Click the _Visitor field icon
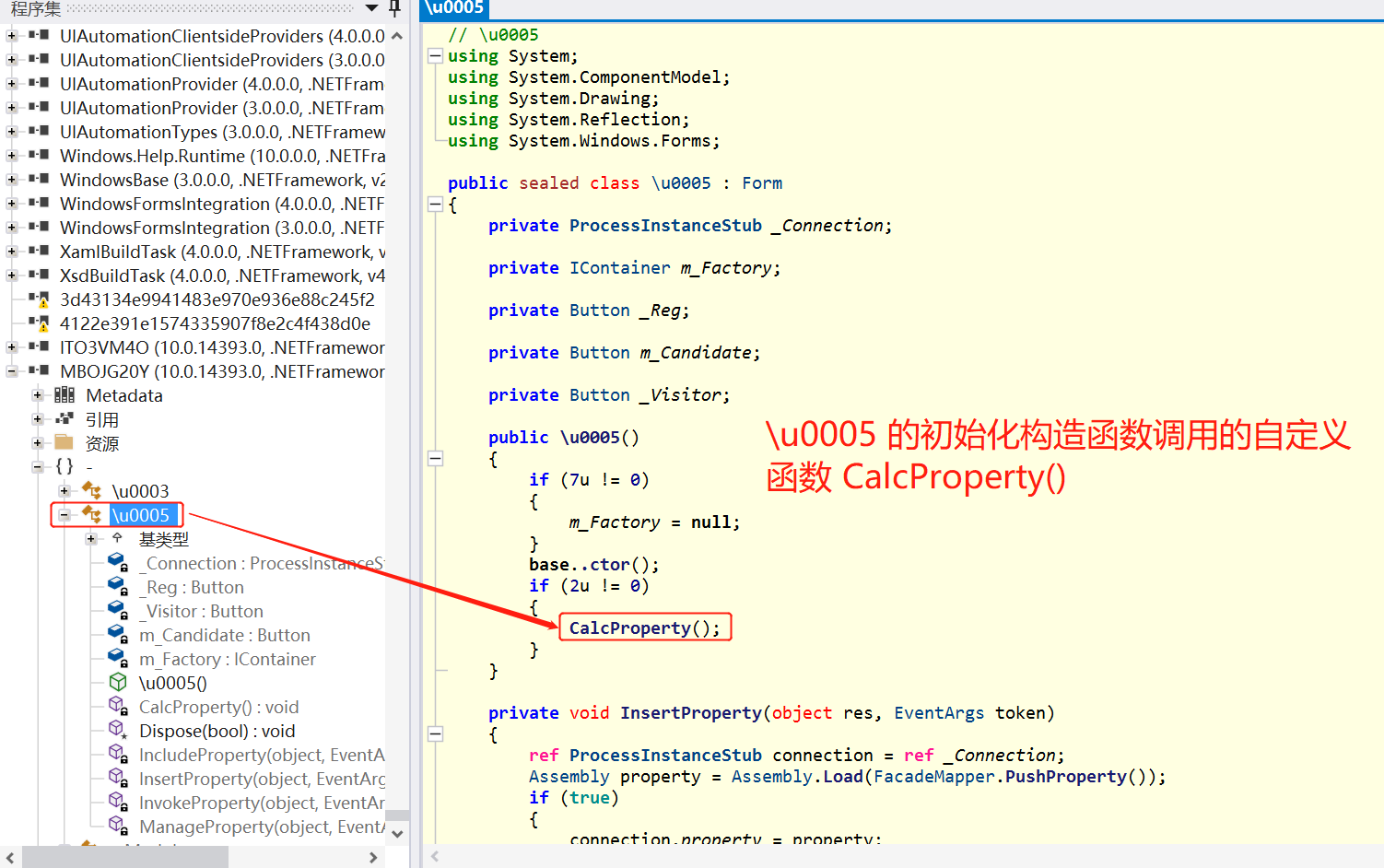This screenshot has height=868, width=1384. tap(118, 610)
